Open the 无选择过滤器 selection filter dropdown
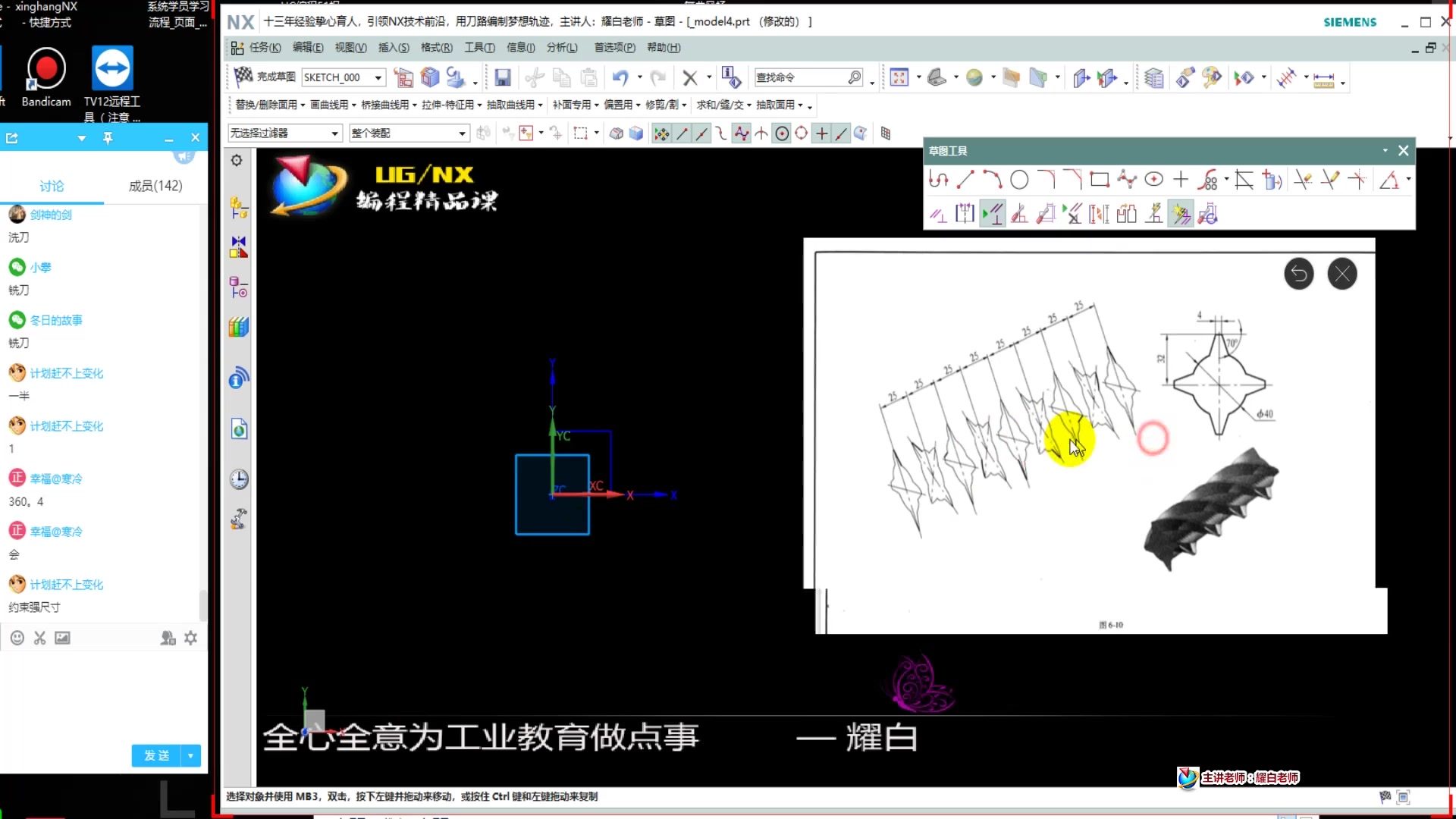1456x819 pixels. click(x=336, y=133)
